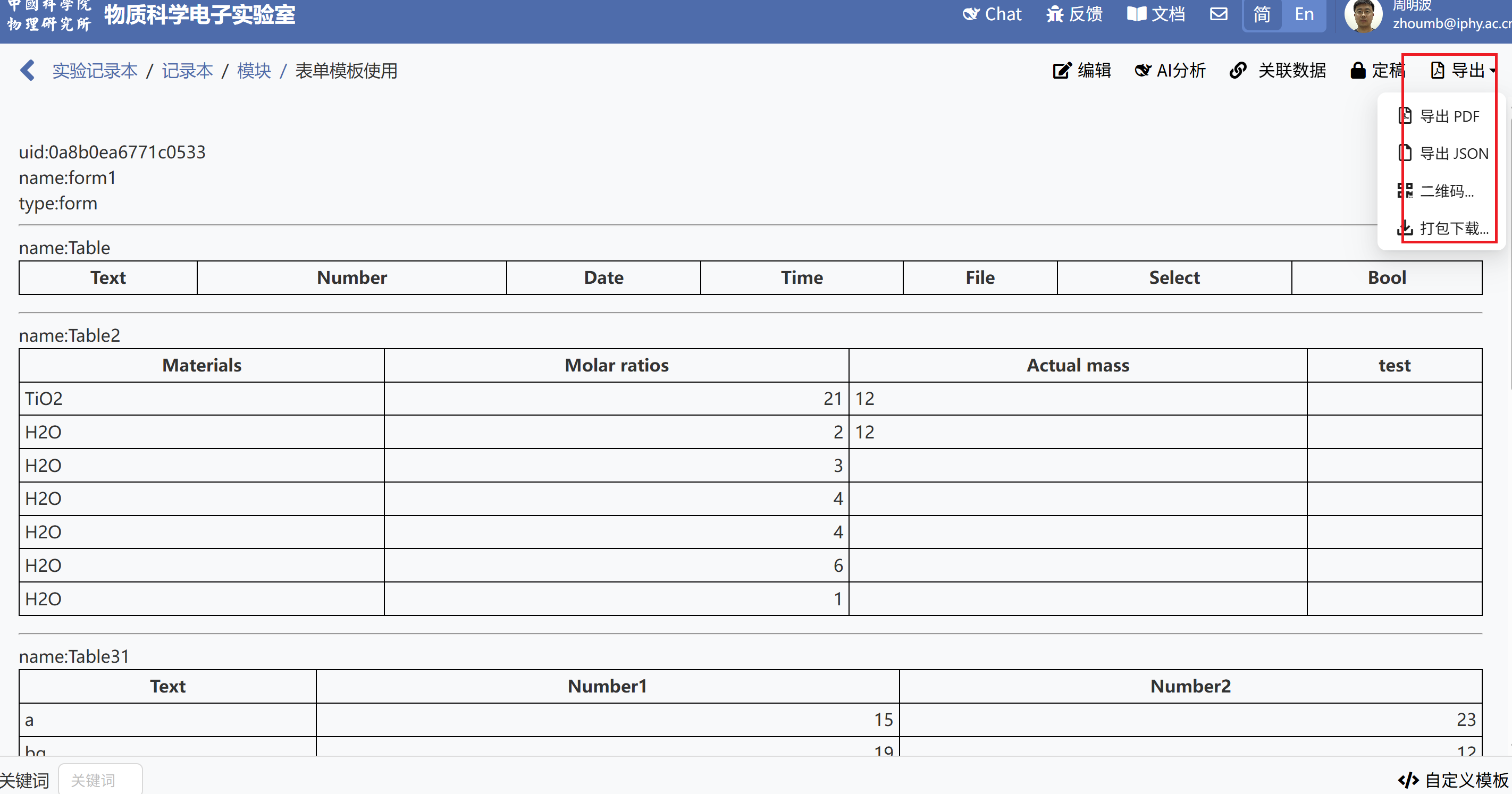Image resolution: width=1512 pixels, height=794 pixels.
Task: Switch language to simplified Chinese 简
Action: pyautogui.click(x=1262, y=14)
